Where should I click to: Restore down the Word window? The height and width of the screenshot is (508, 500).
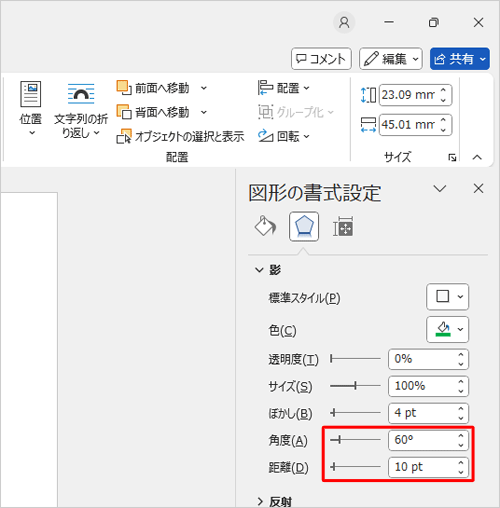tap(433, 22)
